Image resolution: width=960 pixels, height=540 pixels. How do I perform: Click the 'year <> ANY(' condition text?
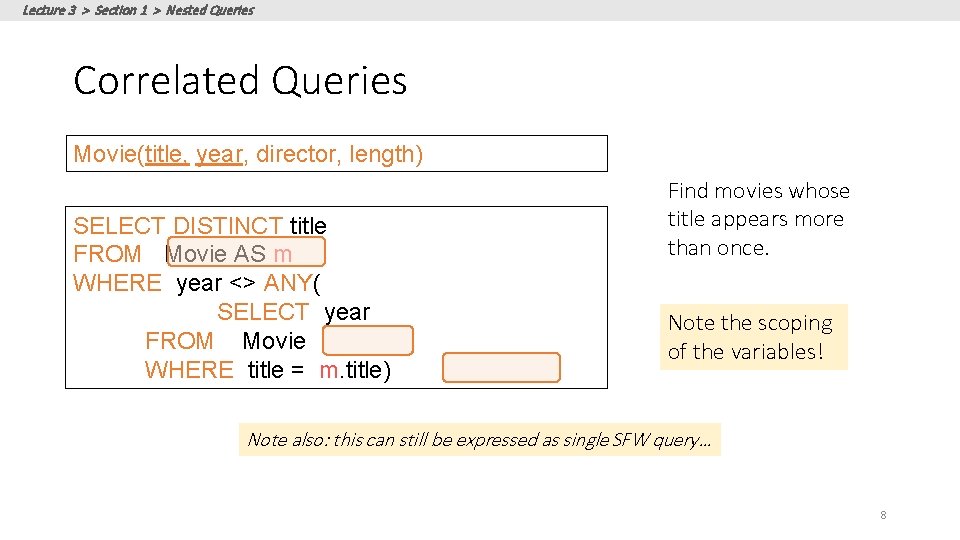248,283
